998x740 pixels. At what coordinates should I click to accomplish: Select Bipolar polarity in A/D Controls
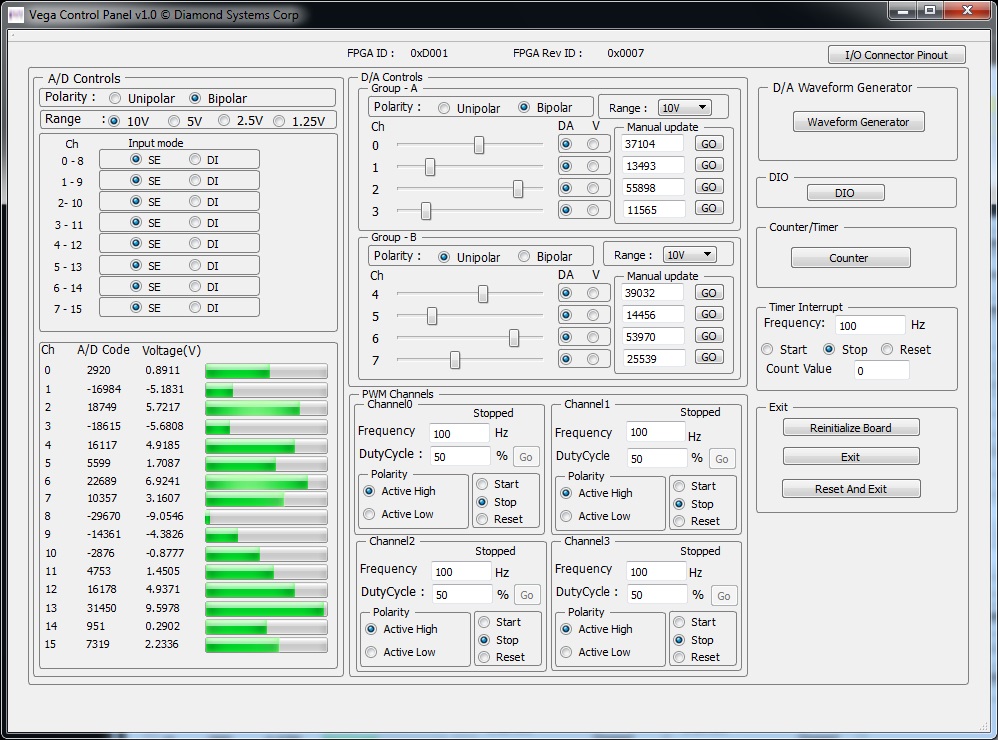click(195, 99)
